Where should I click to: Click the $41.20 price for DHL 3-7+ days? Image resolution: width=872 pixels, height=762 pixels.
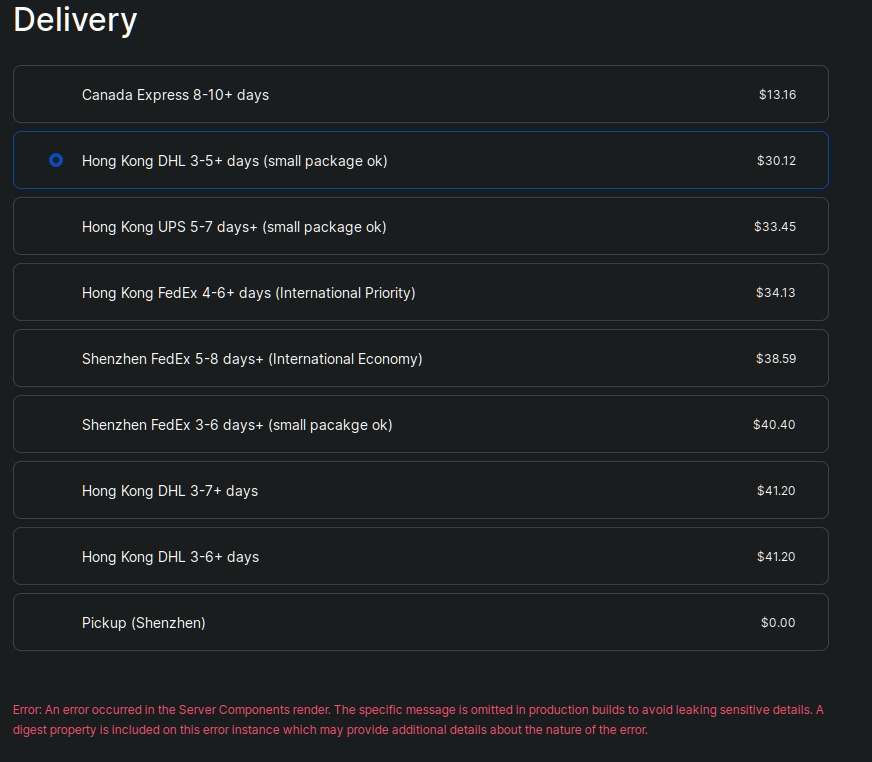click(x=776, y=491)
